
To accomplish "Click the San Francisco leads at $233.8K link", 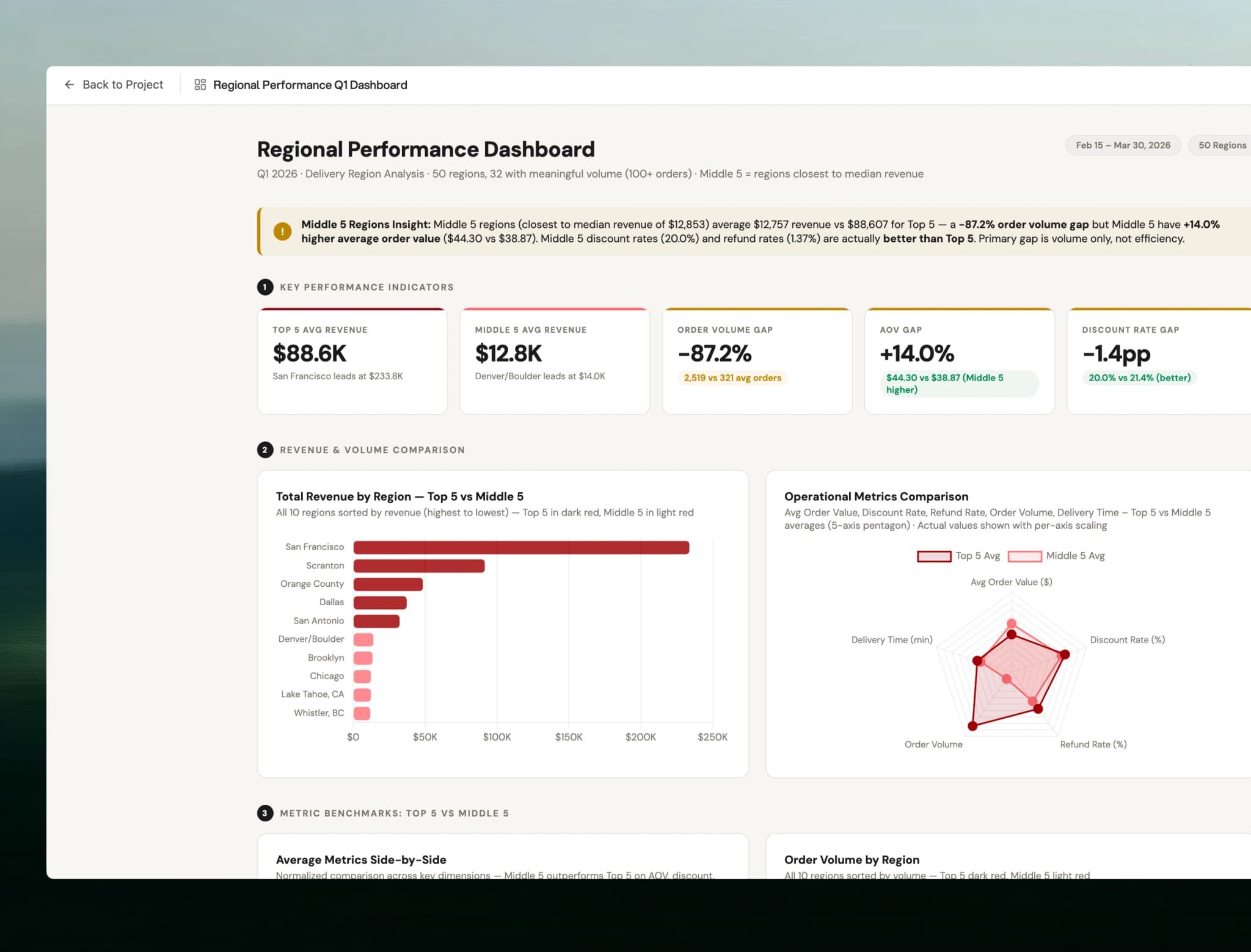I will 337,376.
